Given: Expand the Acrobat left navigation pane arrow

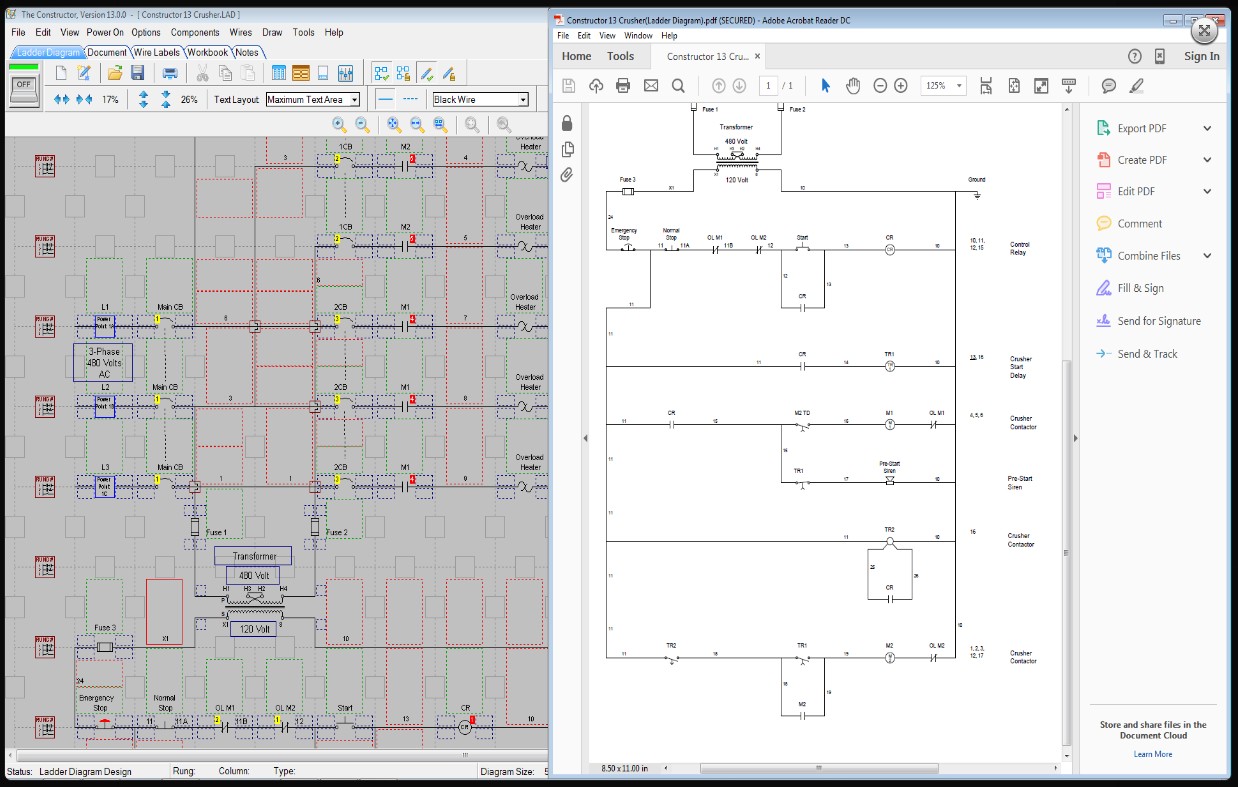Looking at the screenshot, I should 585,438.
